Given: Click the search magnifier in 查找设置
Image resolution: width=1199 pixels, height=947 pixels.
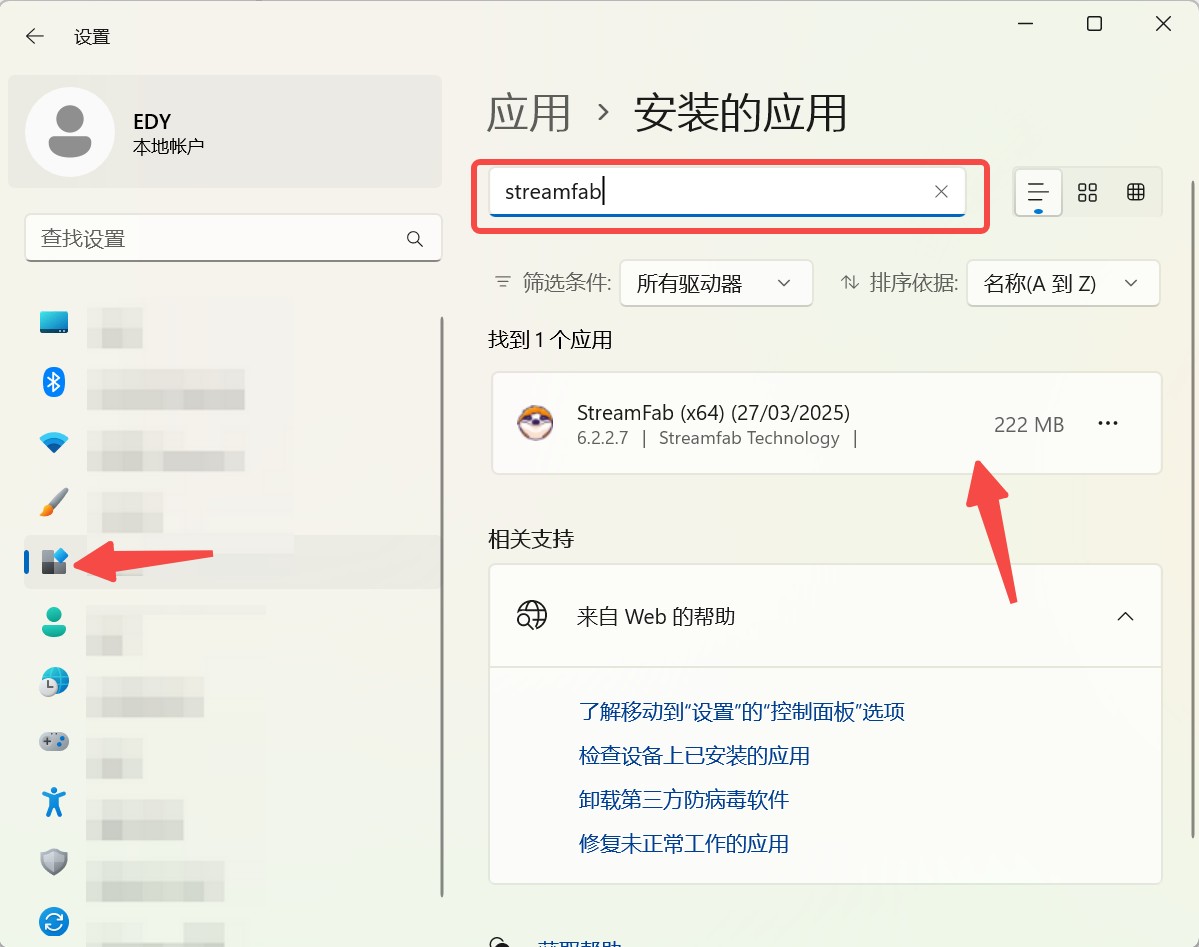Looking at the screenshot, I should (414, 239).
